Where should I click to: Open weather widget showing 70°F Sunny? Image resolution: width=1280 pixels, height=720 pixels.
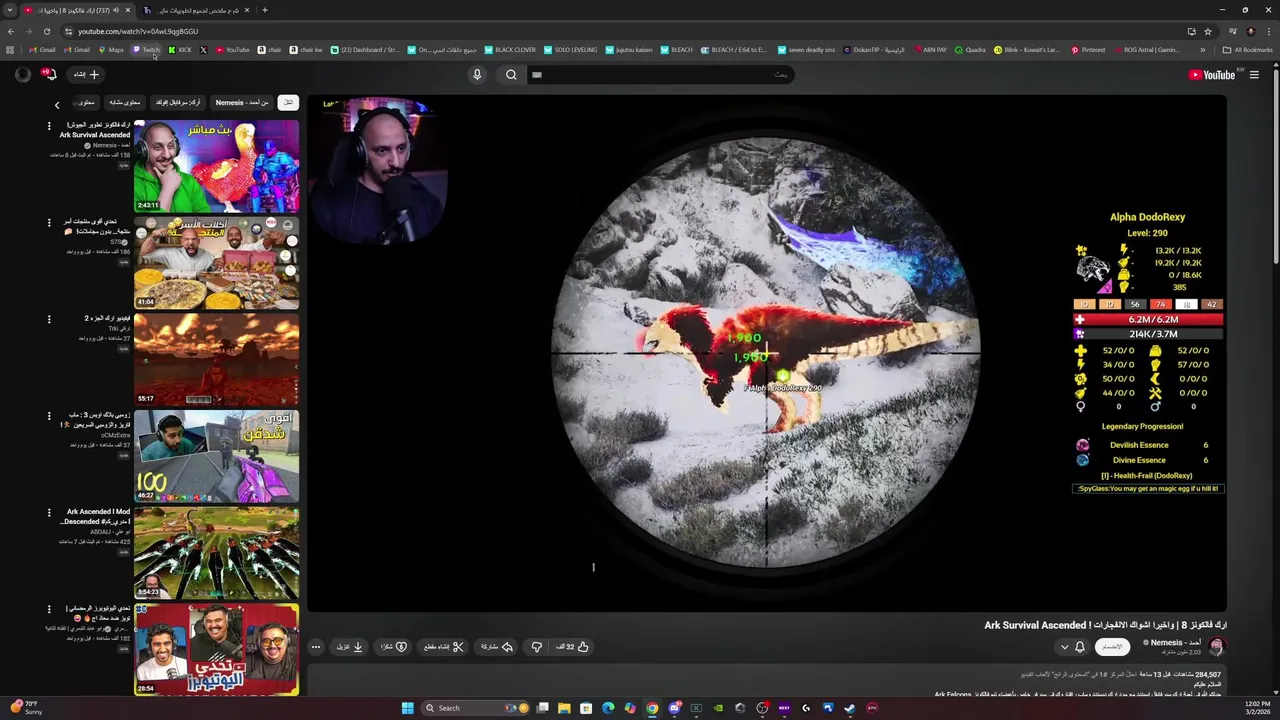pyautogui.click(x=25, y=708)
